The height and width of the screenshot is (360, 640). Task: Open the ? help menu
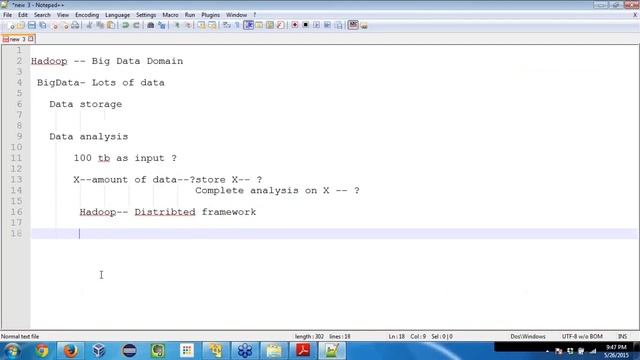[x=254, y=15]
